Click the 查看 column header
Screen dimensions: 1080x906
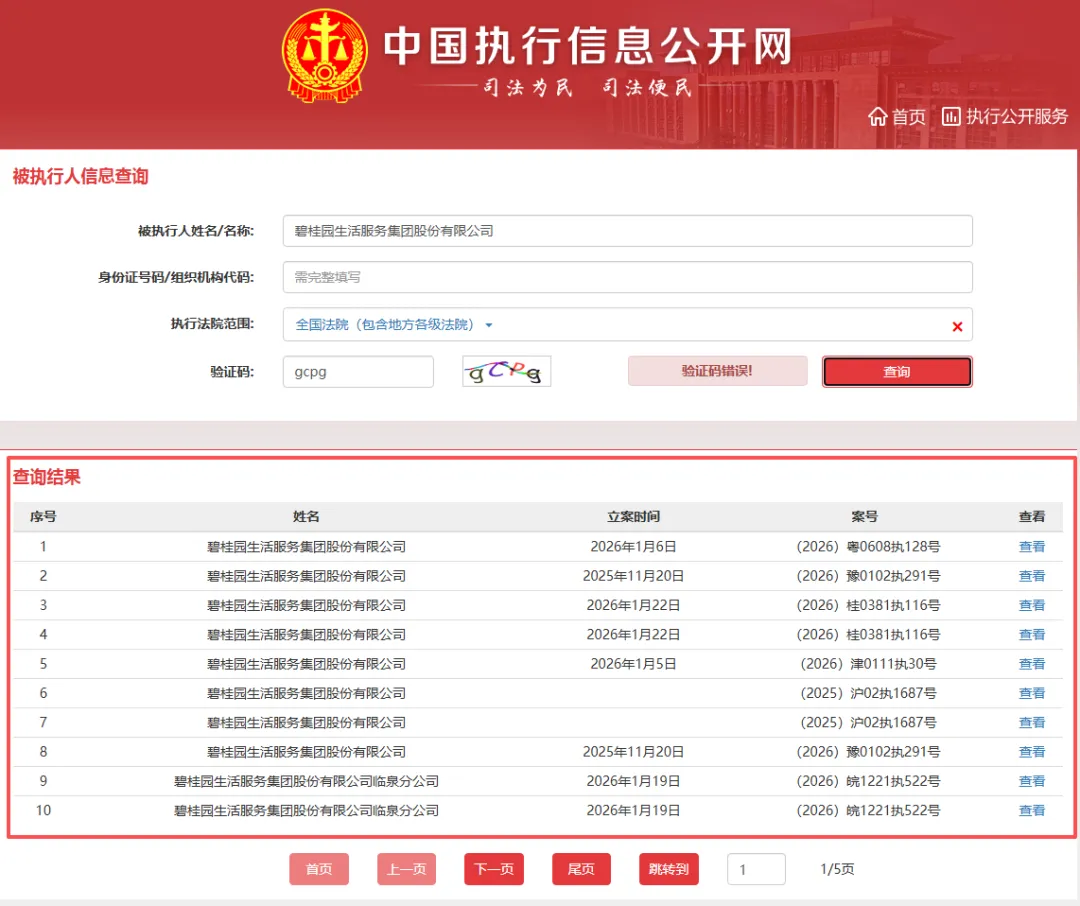coord(1032,517)
